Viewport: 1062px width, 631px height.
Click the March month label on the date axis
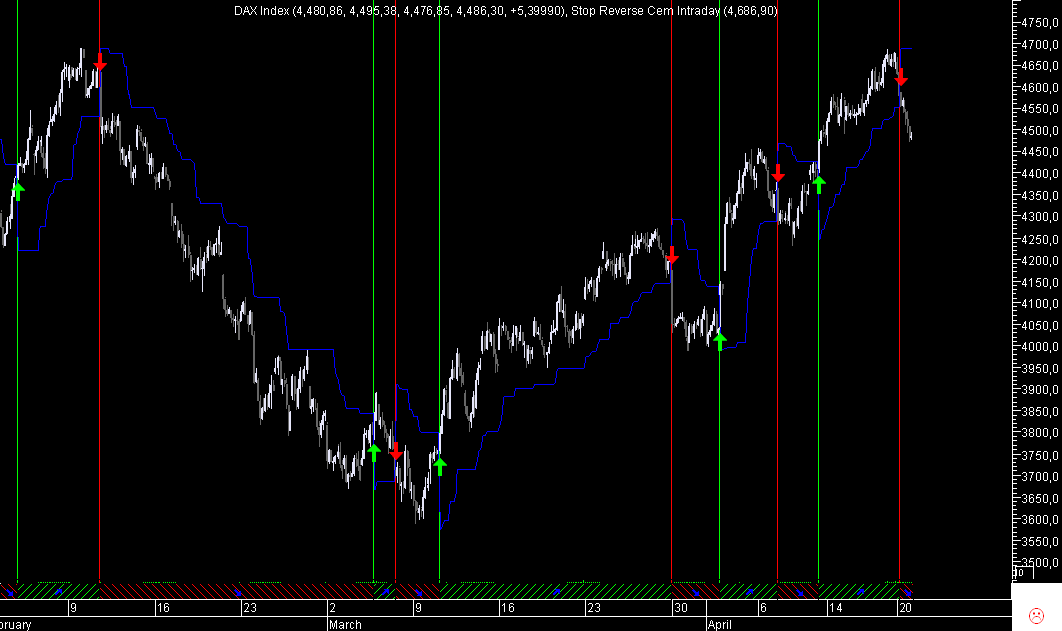345,624
